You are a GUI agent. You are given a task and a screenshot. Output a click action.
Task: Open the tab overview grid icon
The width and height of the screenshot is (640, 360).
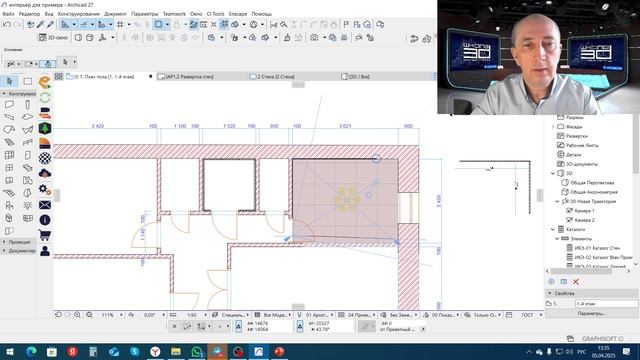59,76
